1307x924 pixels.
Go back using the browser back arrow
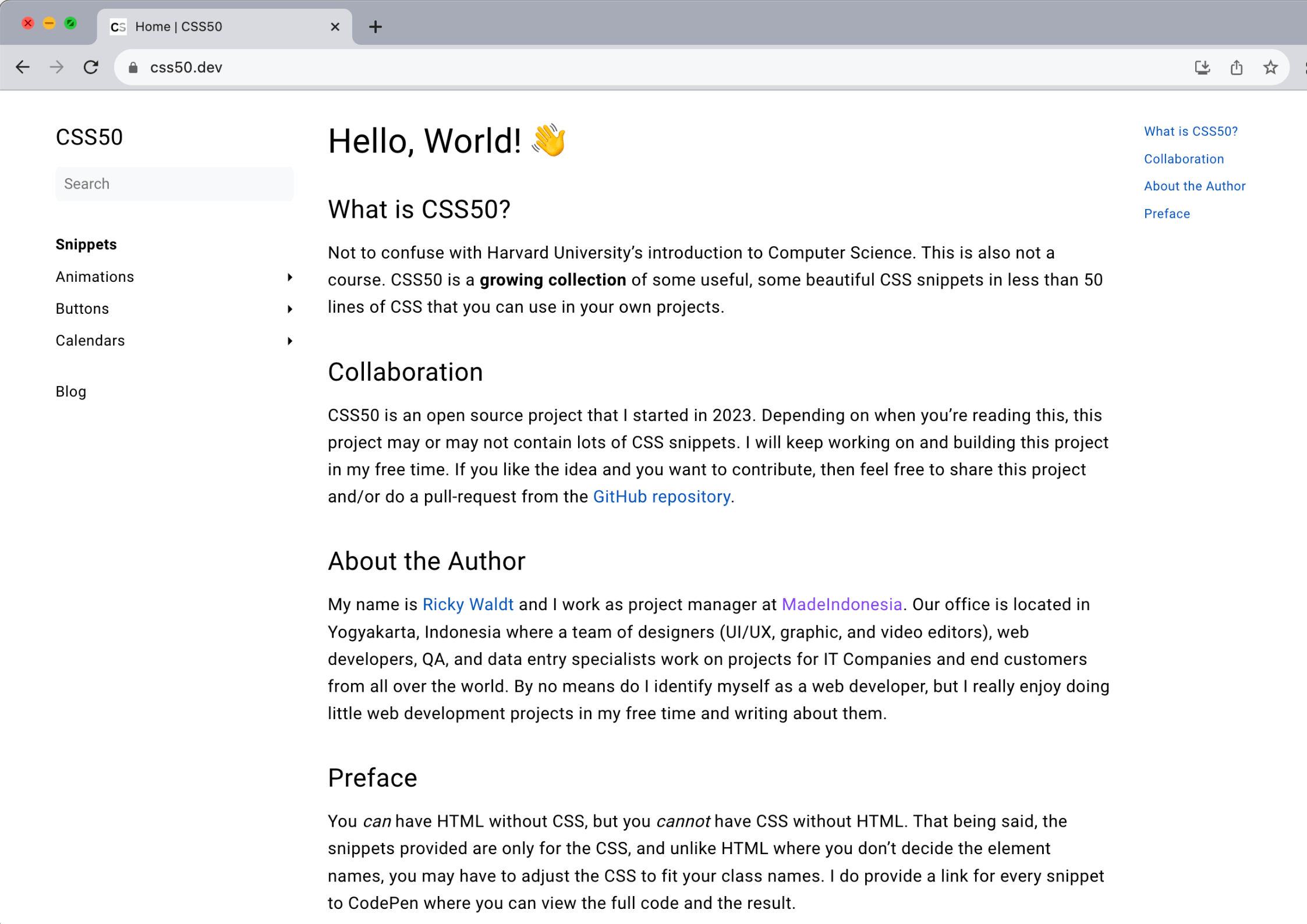click(x=23, y=68)
